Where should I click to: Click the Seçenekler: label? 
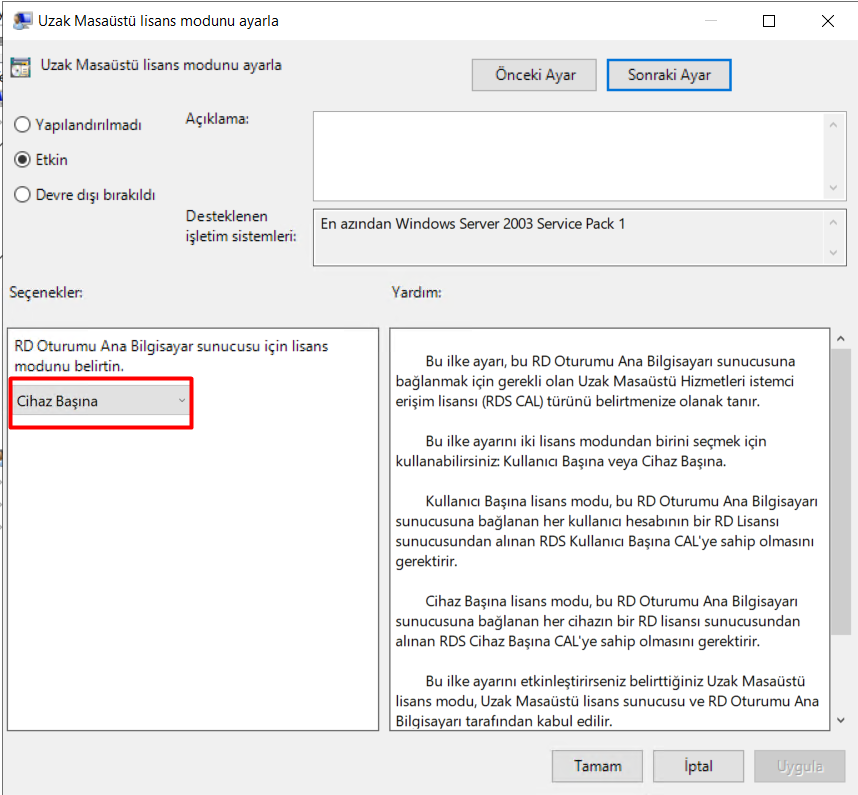coord(46,293)
